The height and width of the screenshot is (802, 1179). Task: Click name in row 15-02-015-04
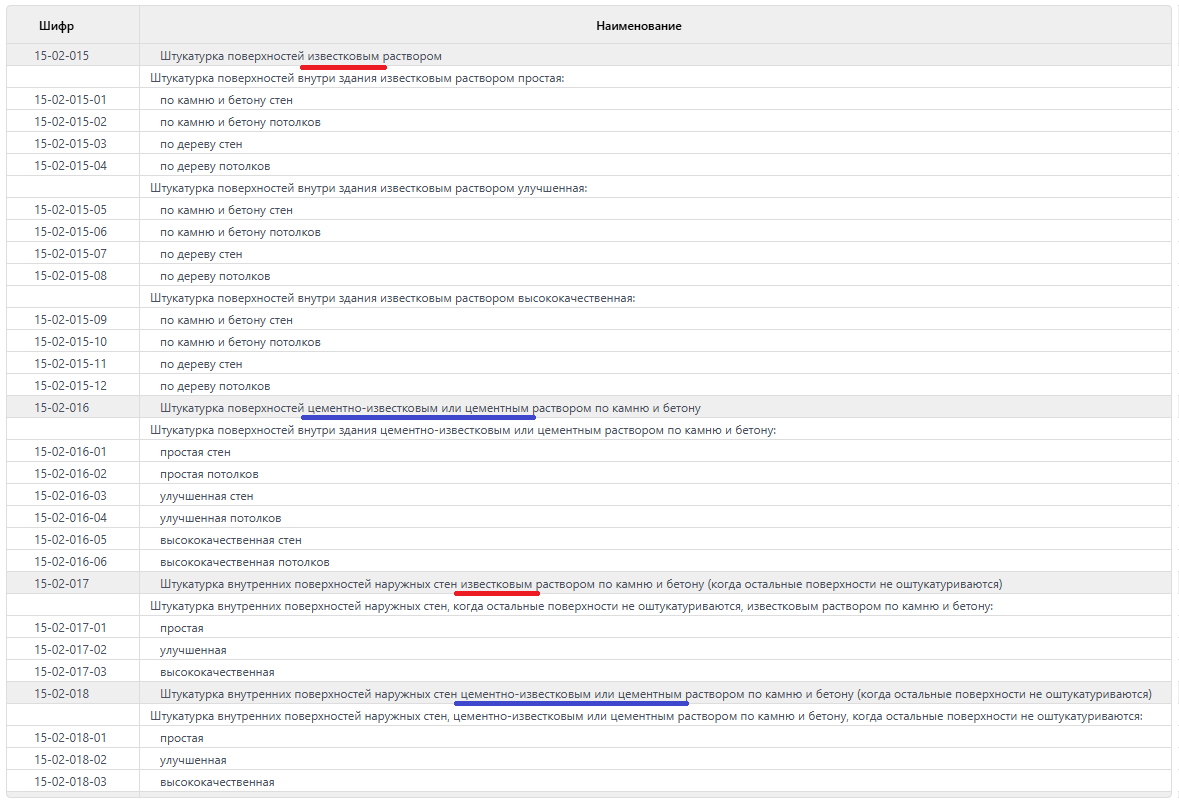point(215,166)
